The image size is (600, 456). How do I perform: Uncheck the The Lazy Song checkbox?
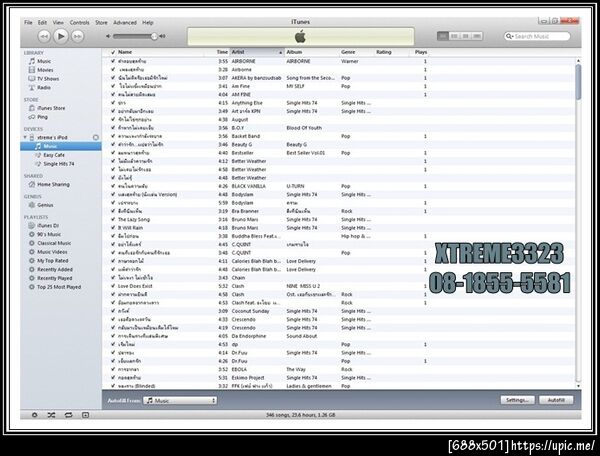(113, 220)
